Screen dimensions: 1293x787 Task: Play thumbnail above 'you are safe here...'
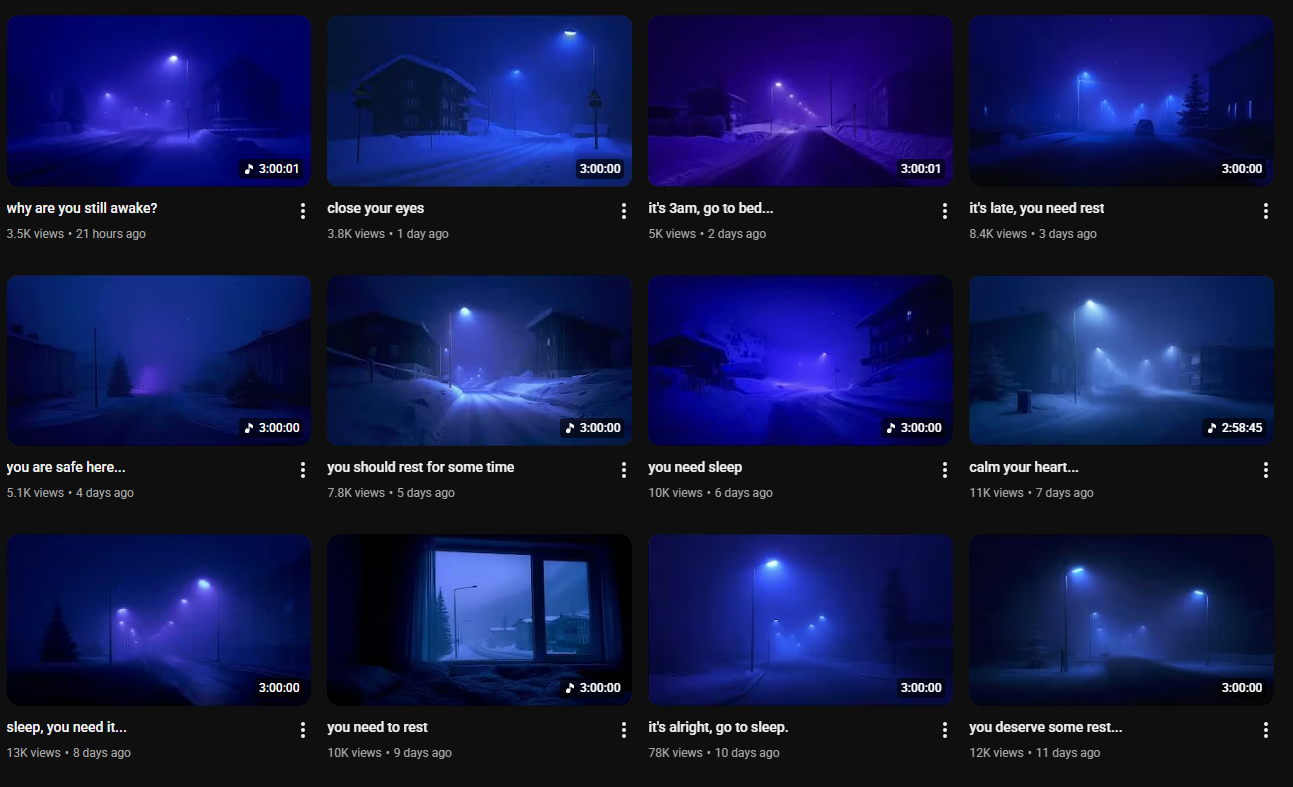[159, 360]
